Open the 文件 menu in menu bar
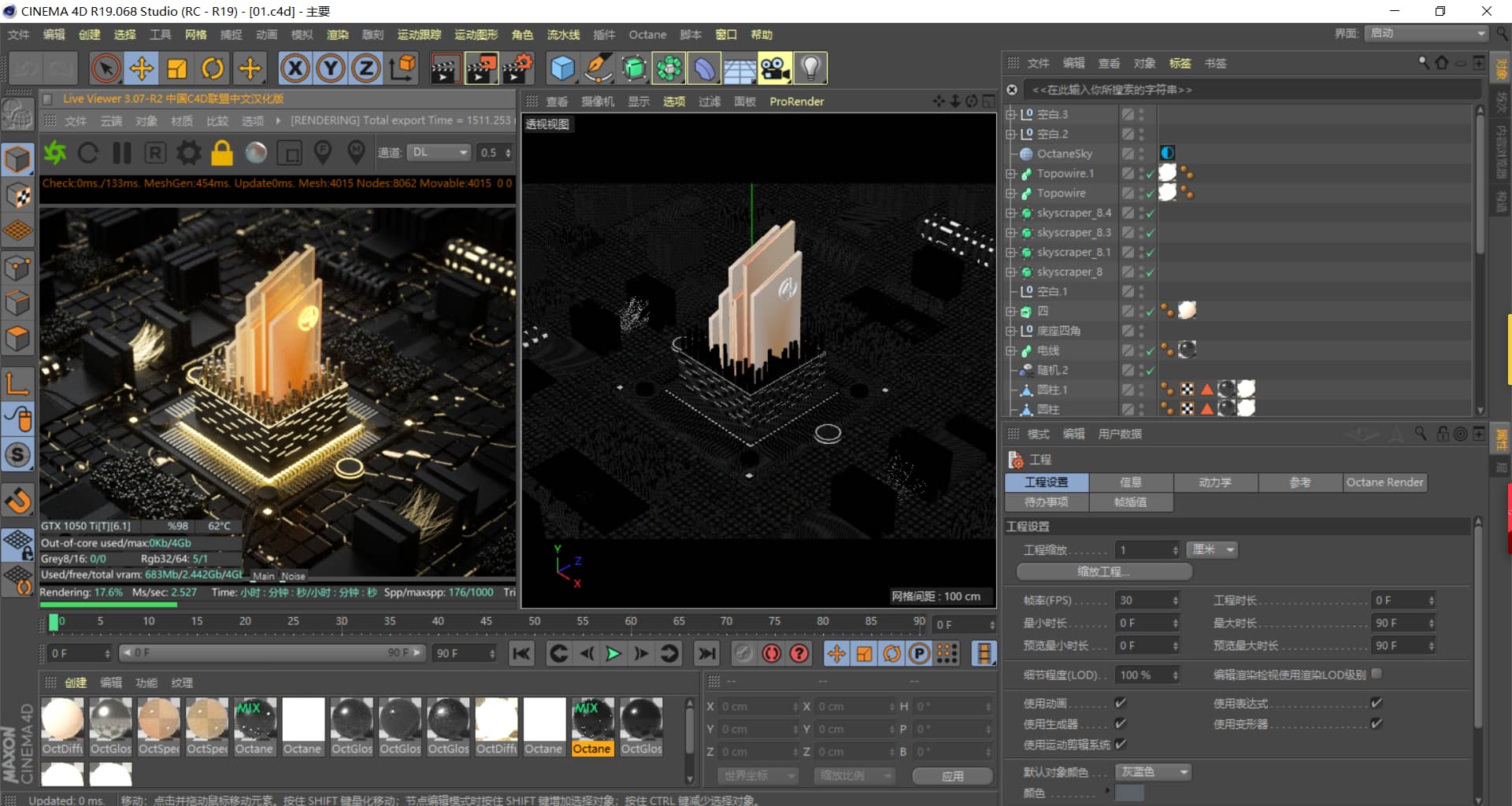The width and height of the screenshot is (1512, 806). pyautogui.click(x=18, y=35)
